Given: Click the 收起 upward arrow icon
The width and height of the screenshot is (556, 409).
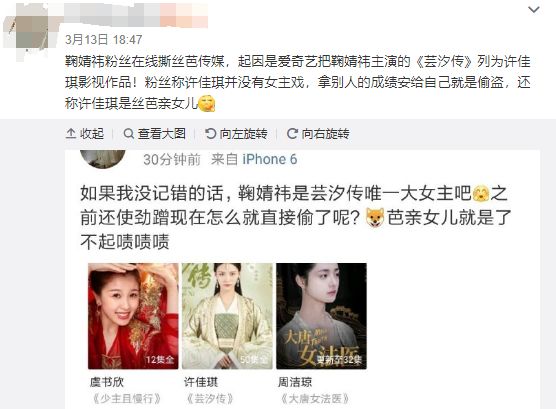Looking at the screenshot, I should (x=71, y=134).
